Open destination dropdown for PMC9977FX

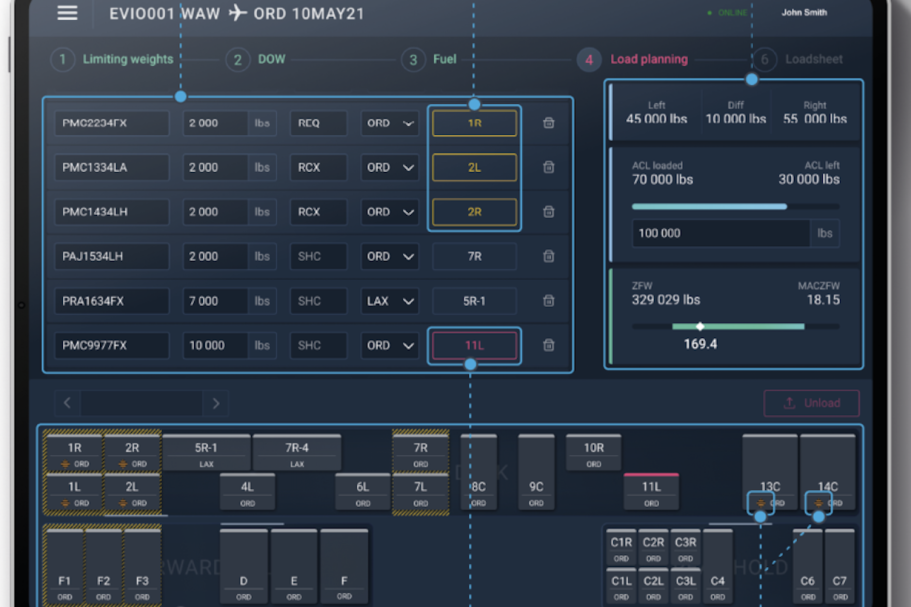pyautogui.click(x=389, y=346)
